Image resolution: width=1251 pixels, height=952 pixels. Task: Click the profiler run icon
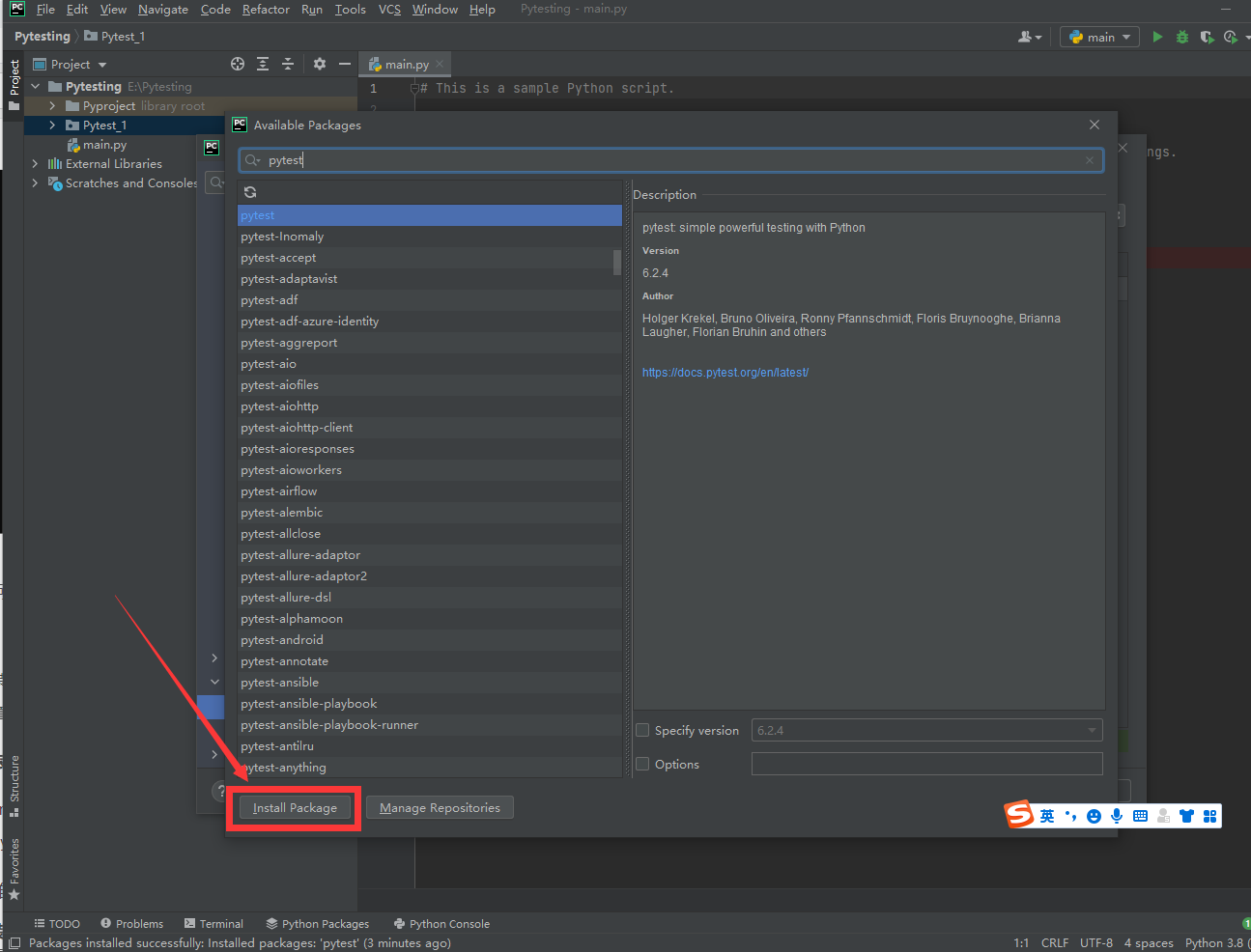click(x=1231, y=37)
